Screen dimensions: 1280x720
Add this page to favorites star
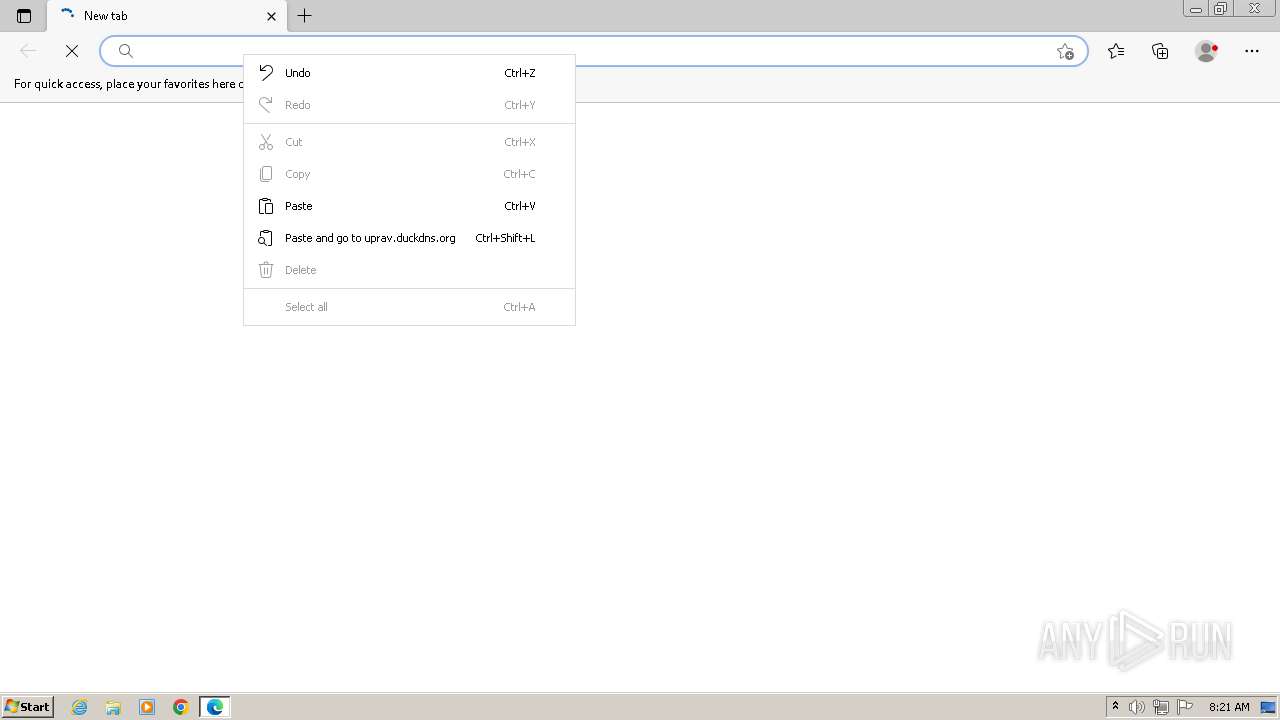(x=1065, y=51)
